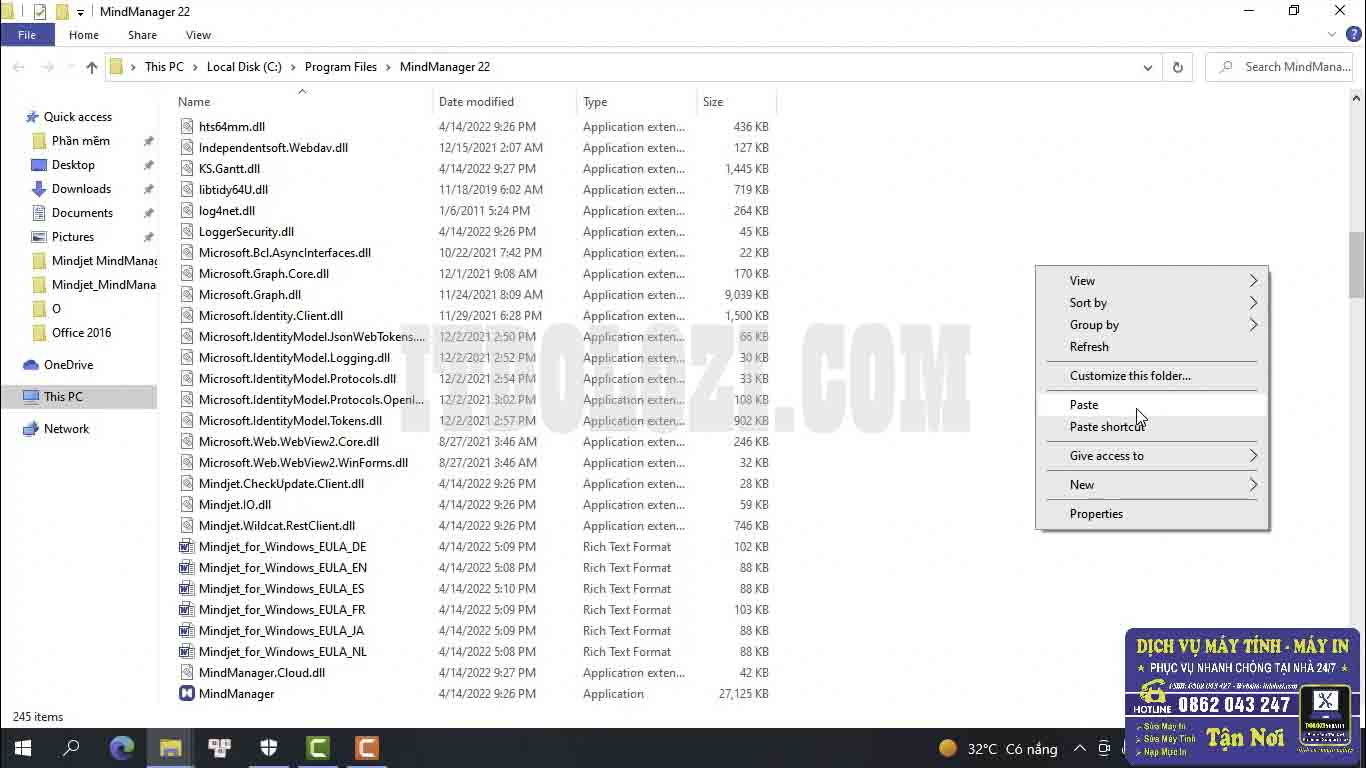
Task: Refresh the address bar with circular arrow icon
Action: (1178, 67)
